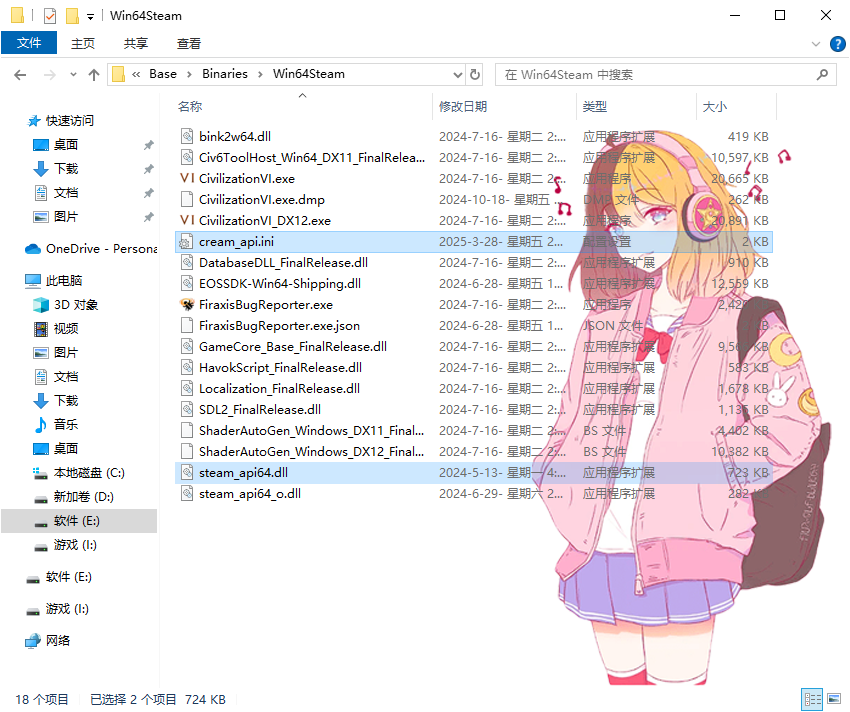Viewport: 850px width, 712px height.
Task: Select EOSSDK-Win64-Shipping.dll file icon
Action: pyautogui.click(x=186, y=283)
